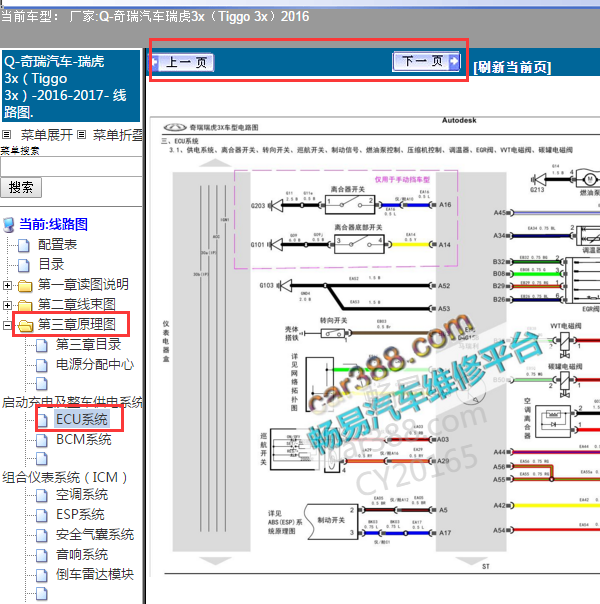Open the 第三章目录 page
Image resolution: width=600 pixels, height=604 pixels.
coord(89,344)
